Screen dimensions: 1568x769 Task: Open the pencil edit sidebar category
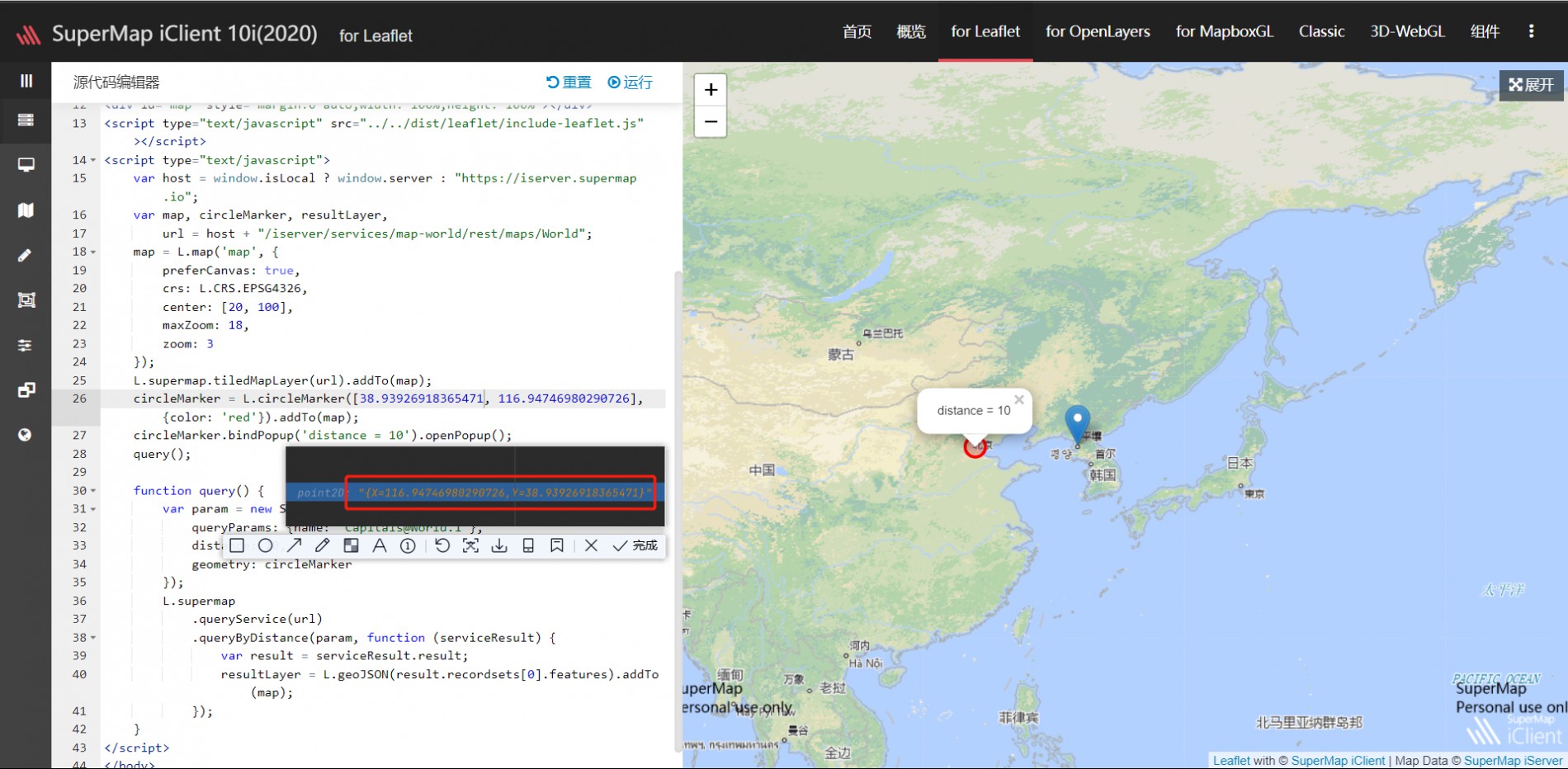point(26,255)
